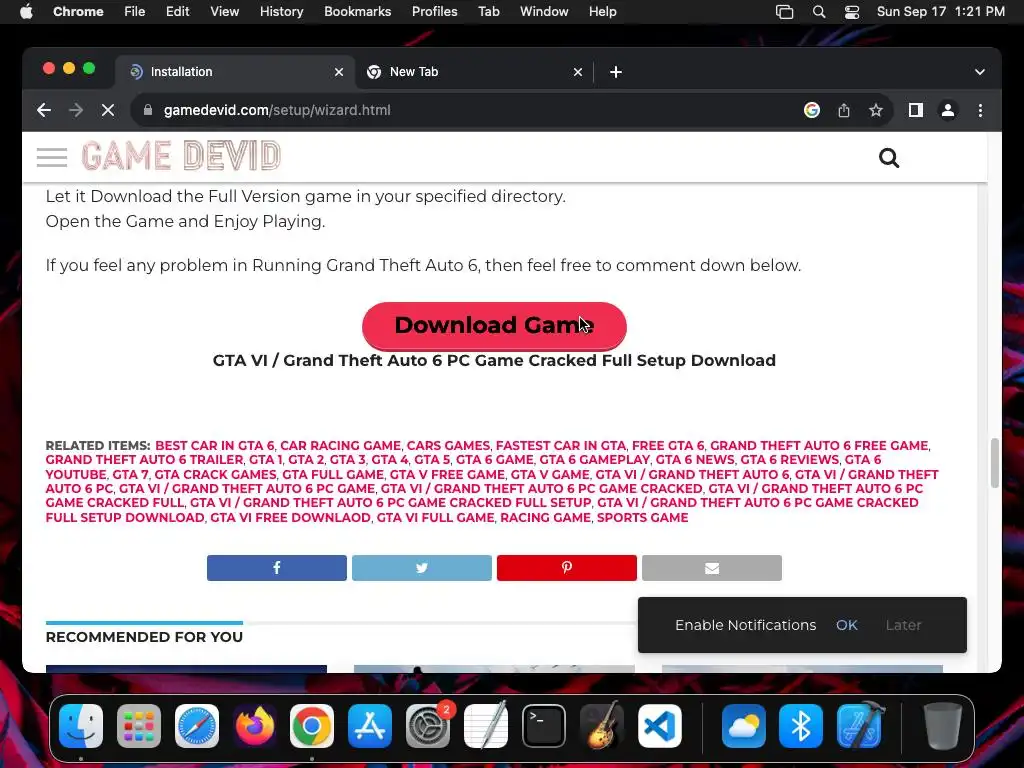Viewport: 1024px width, 768px height.
Task: Share via email envelope button
Action: 712,568
